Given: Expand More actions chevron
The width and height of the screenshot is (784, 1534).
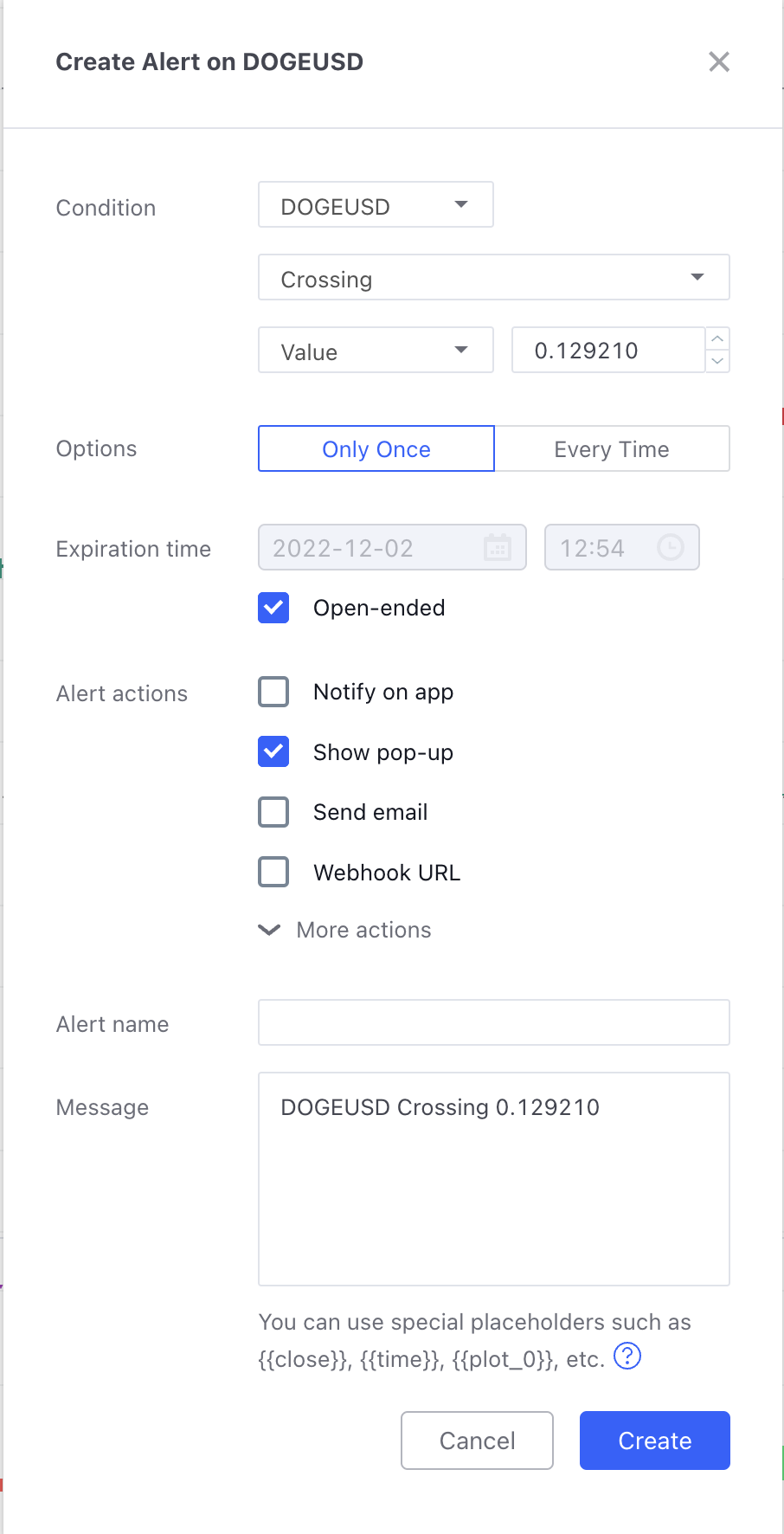Looking at the screenshot, I should [x=270, y=930].
